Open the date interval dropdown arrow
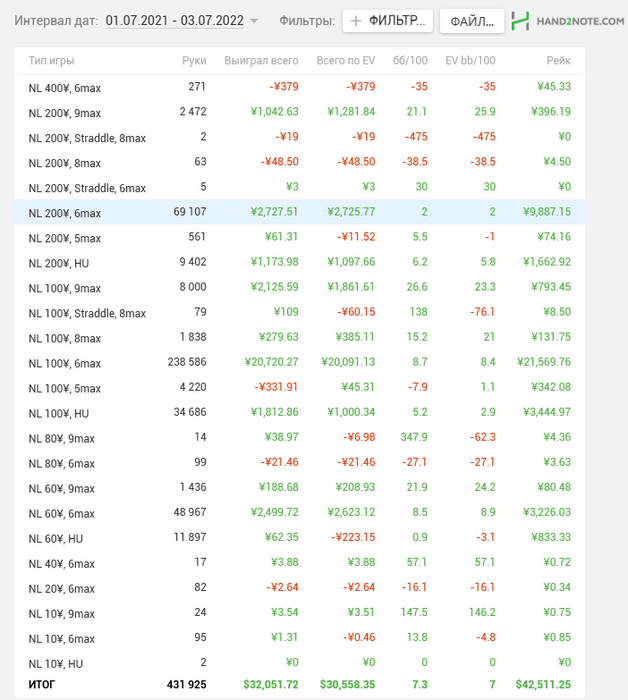Image resolution: width=628 pixels, height=700 pixels. point(254,21)
